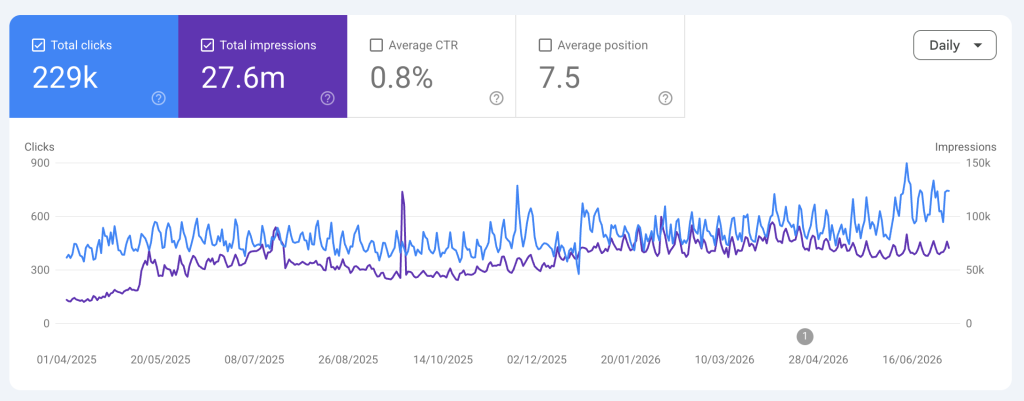The image size is (1024, 401).
Task: Click the Clicks axis title
Action: point(40,147)
